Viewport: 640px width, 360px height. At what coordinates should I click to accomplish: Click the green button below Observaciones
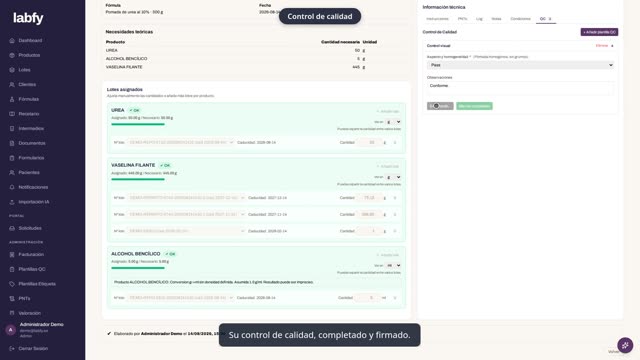474,106
